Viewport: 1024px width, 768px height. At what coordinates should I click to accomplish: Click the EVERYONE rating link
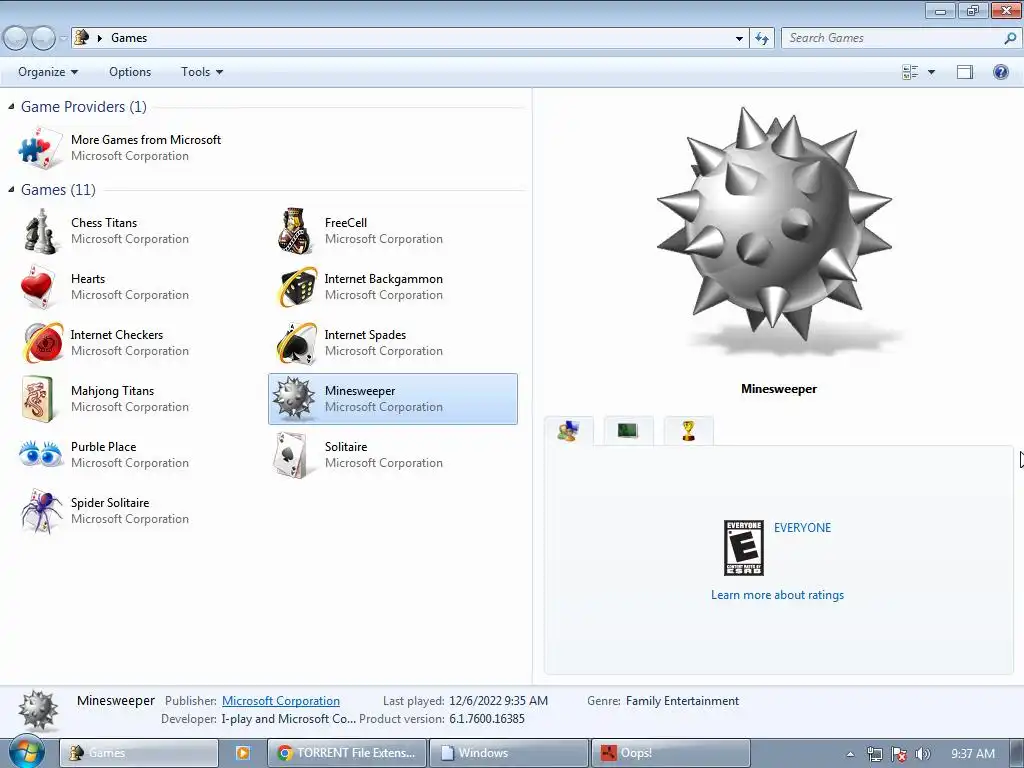click(803, 528)
